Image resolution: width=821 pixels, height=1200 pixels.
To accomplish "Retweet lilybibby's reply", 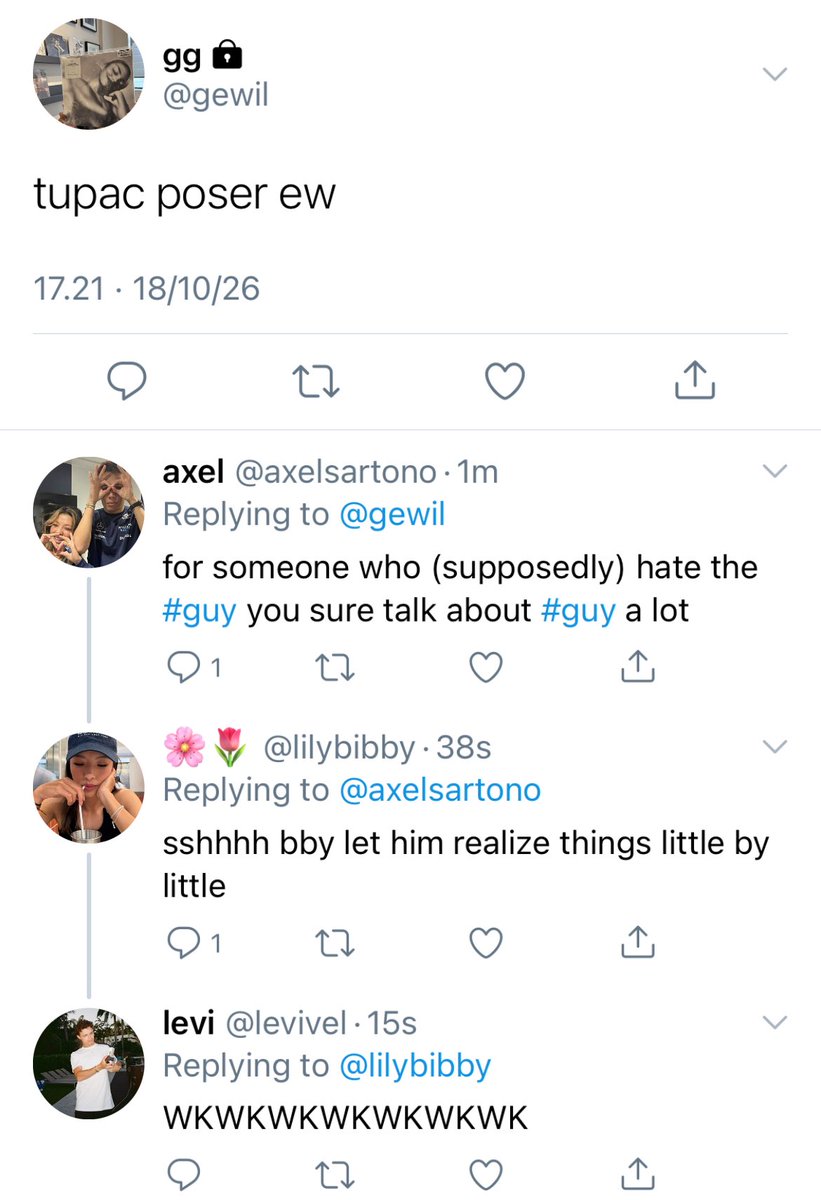I will [332, 942].
